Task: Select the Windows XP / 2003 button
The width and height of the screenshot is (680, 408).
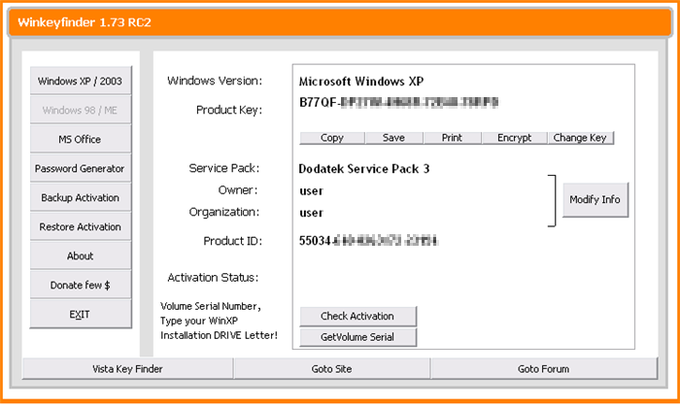Action: pyautogui.click(x=81, y=81)
